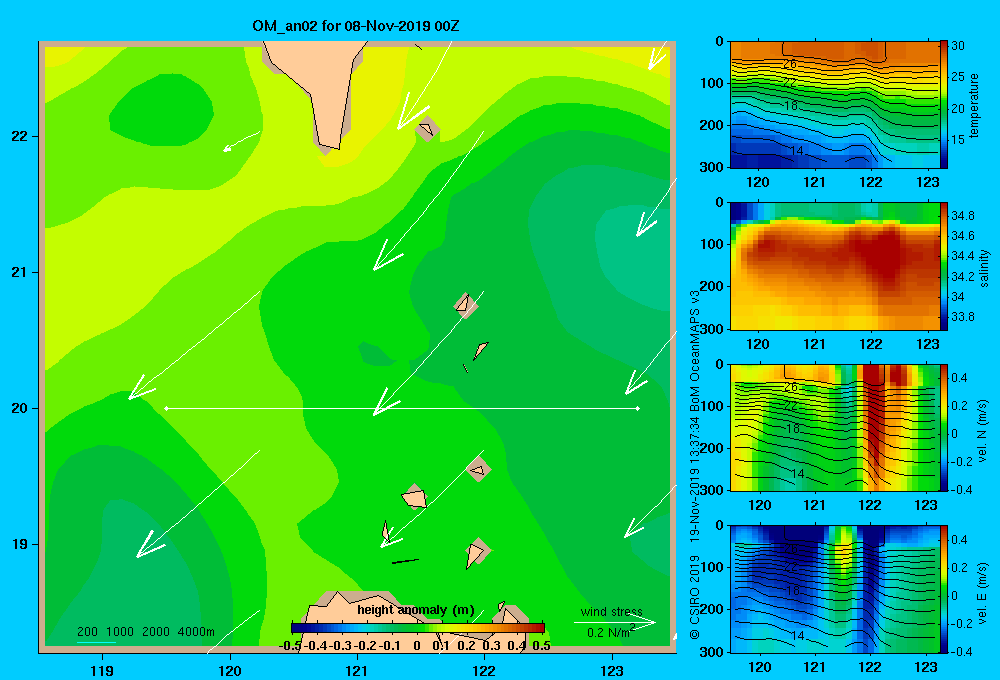Open the vel. N depth section plot
This screenshot has height=680, width=1000.
pyautogui.click(x=834, y=427)
